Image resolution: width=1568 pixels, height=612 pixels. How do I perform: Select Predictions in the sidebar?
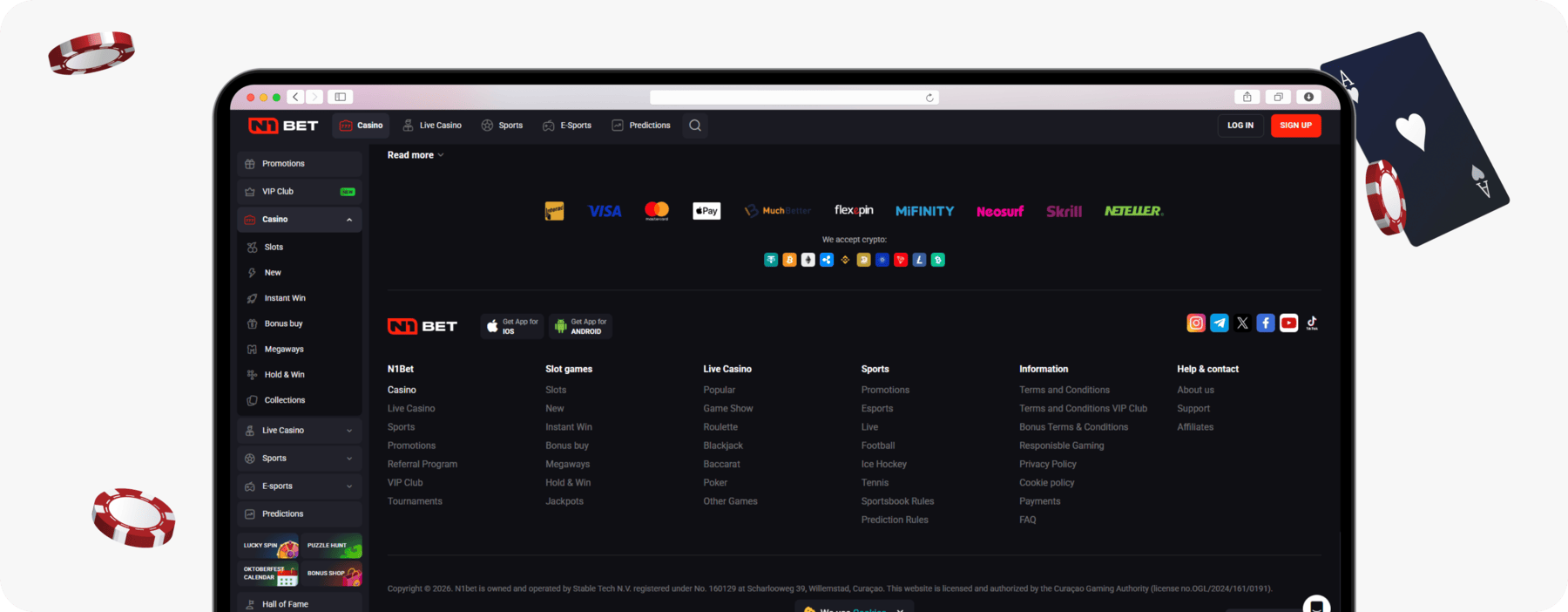(300, 514)
